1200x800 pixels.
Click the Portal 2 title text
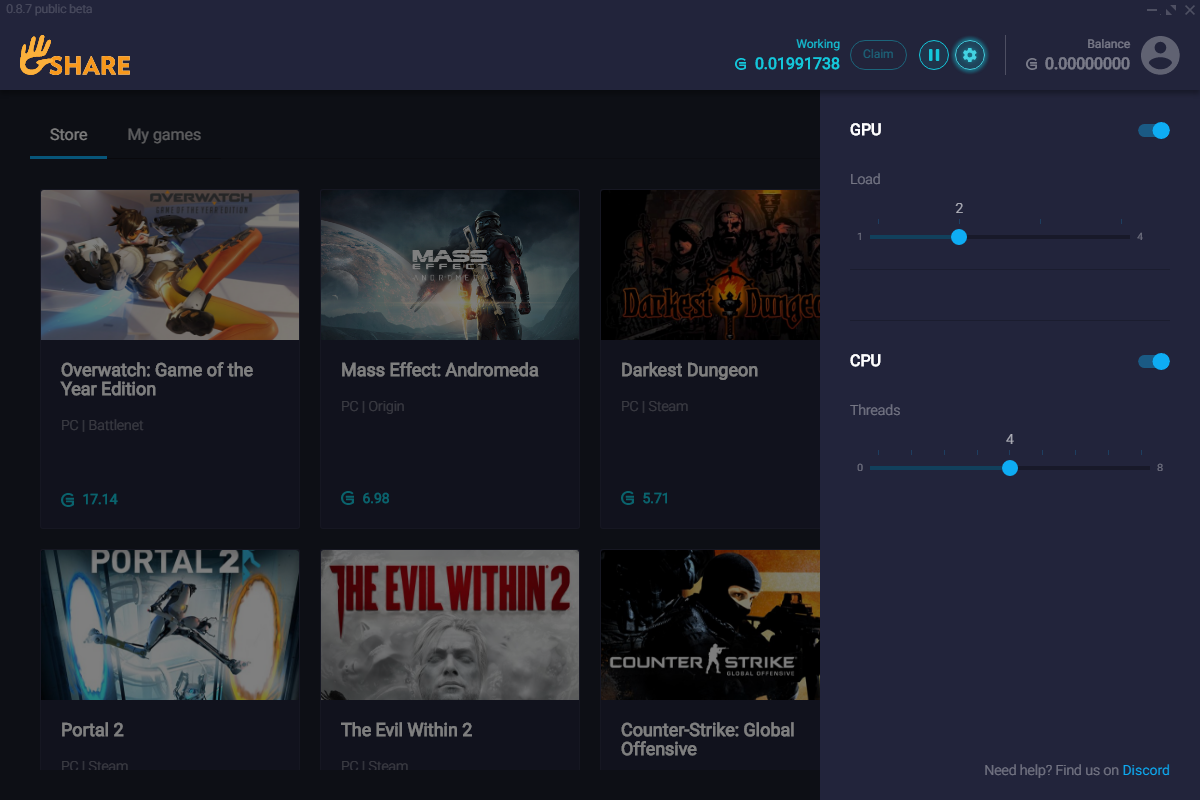click(92, 730)
